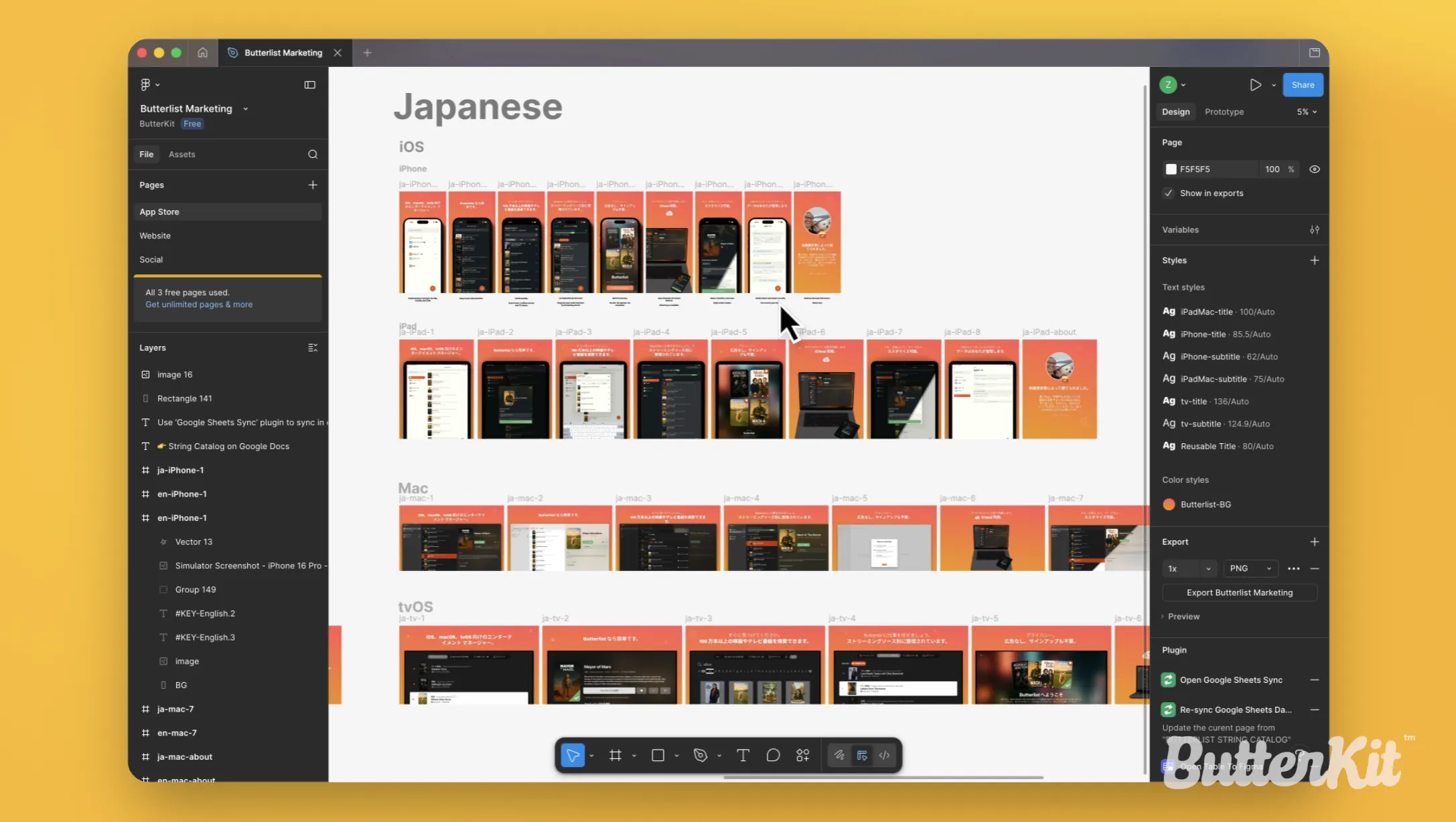Click the Share button
This screenshot has height=822, width=1456.
click(x=1303, y=85)
